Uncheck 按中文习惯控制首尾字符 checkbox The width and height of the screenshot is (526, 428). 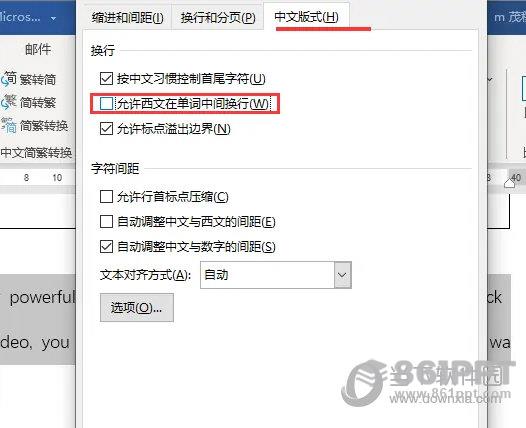[x=106, y=78]
